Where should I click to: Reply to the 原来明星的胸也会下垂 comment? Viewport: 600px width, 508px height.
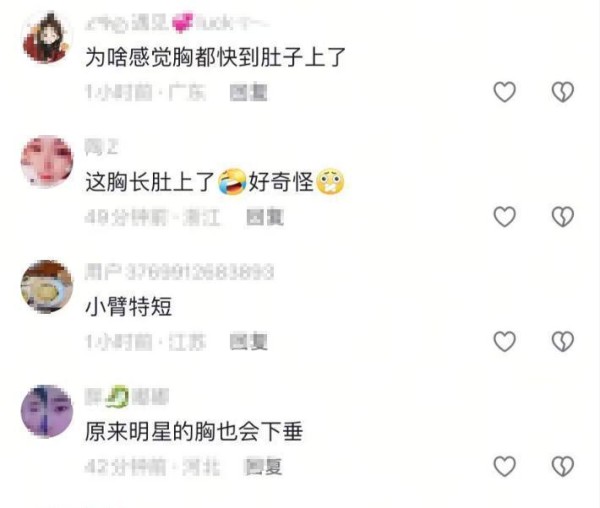point(264,467)
